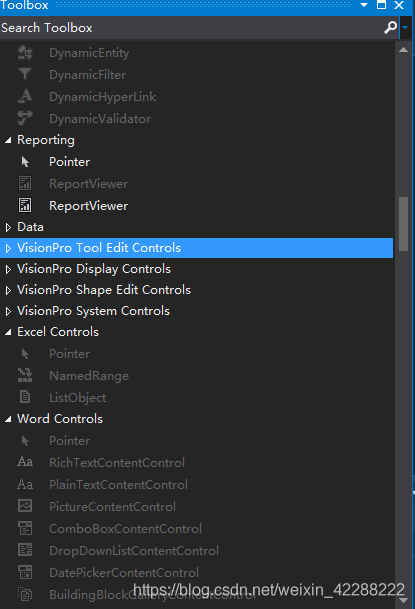Select RichTextContentControl item
The height and width of the screenshot is (609, 415).
(x=117, y=463)
